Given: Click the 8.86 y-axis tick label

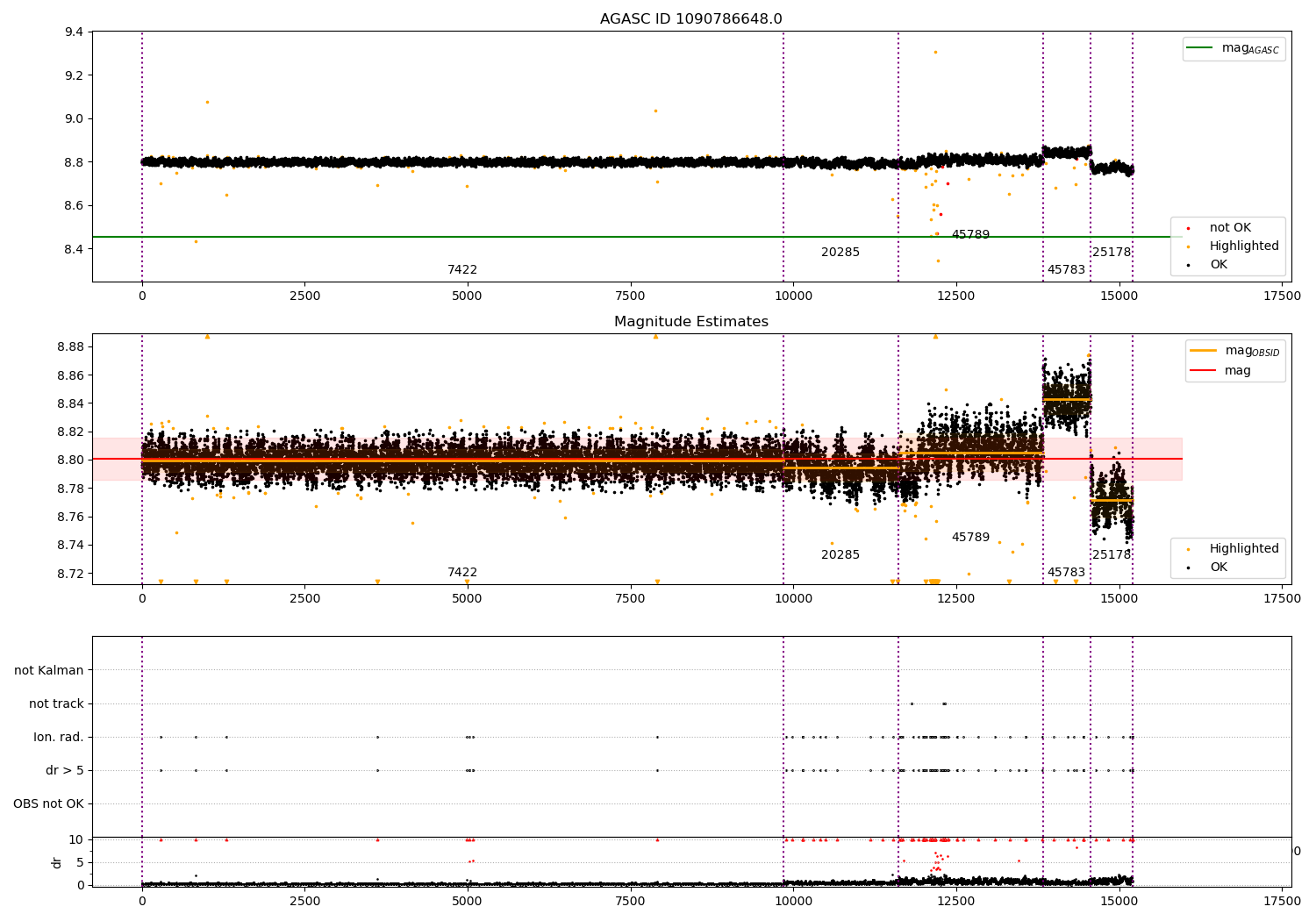Looking at the screenshot, I should point(70,375).
